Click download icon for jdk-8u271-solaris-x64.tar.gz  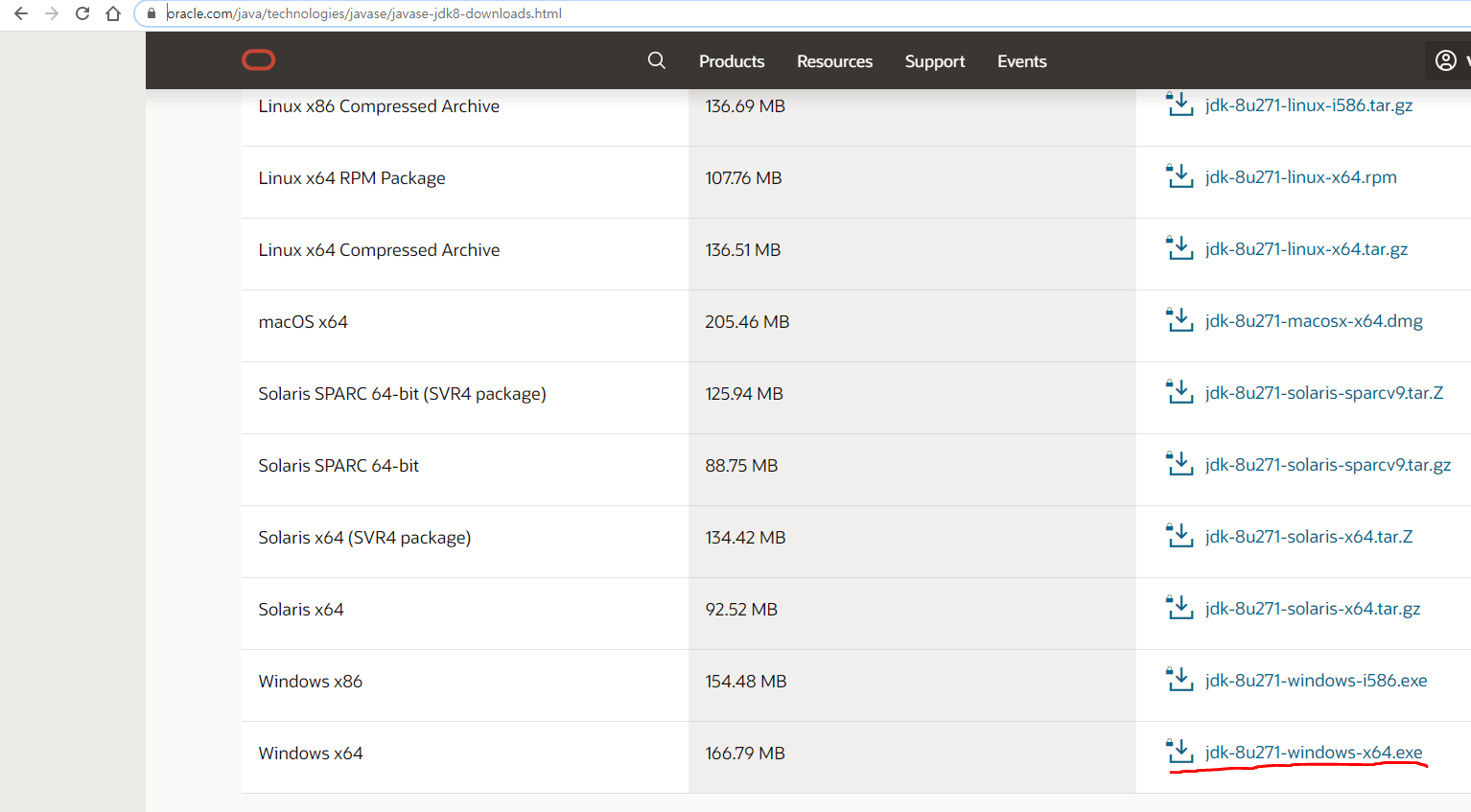pos(1179,607)
